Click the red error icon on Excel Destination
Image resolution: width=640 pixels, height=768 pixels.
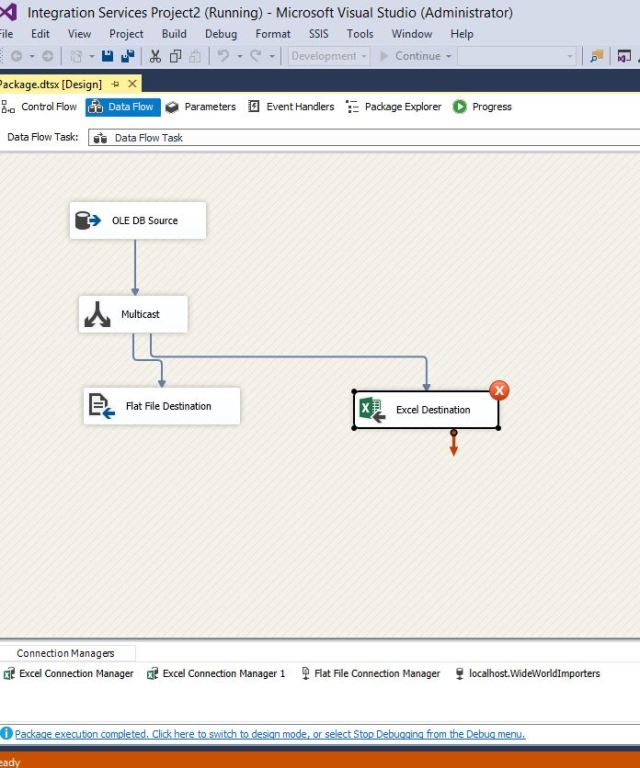(x=498, y=390)
